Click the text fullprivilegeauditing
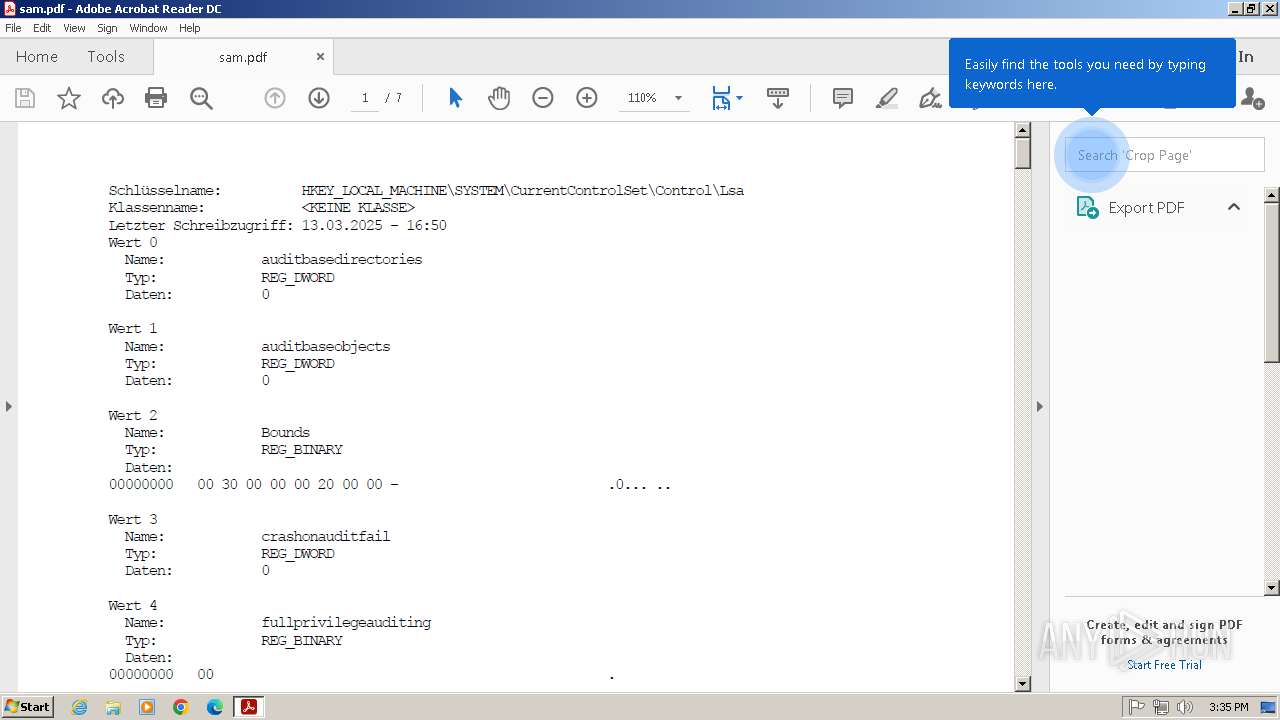1280x720 pixels. tap(346, 622)
